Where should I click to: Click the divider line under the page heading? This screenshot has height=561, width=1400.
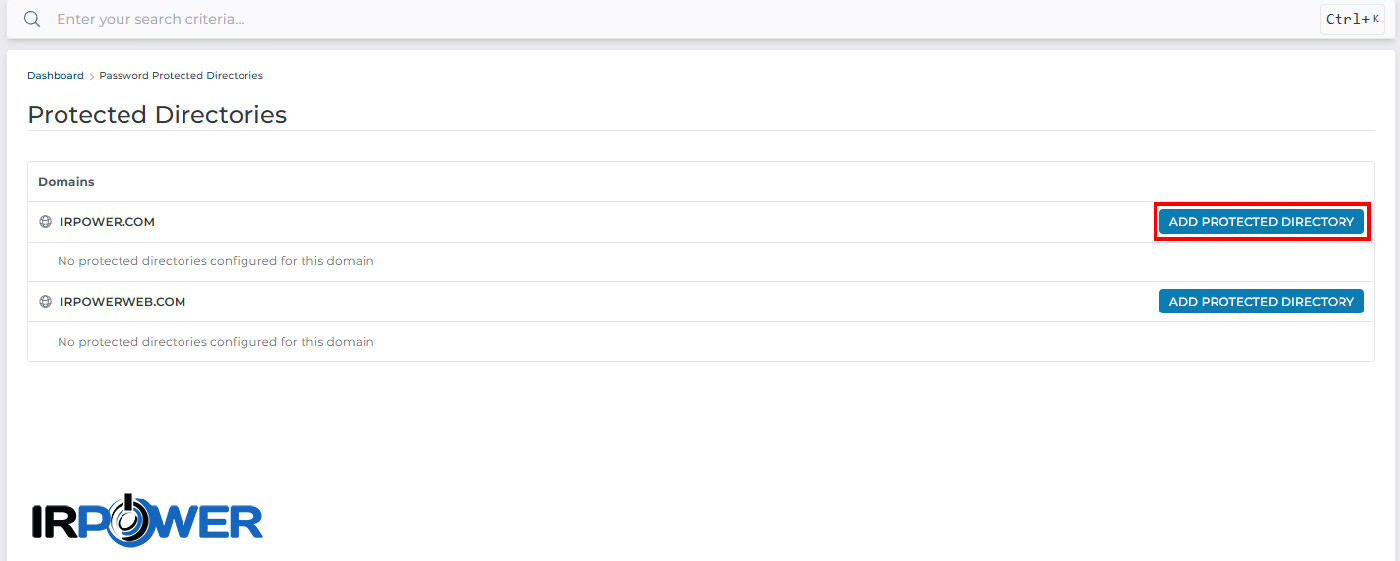(700, 130)
